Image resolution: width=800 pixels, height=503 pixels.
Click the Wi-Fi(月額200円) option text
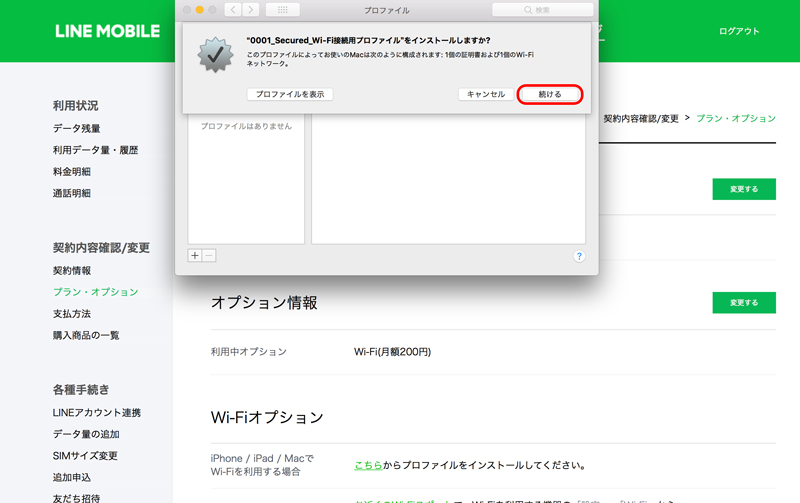pos(392,352)
